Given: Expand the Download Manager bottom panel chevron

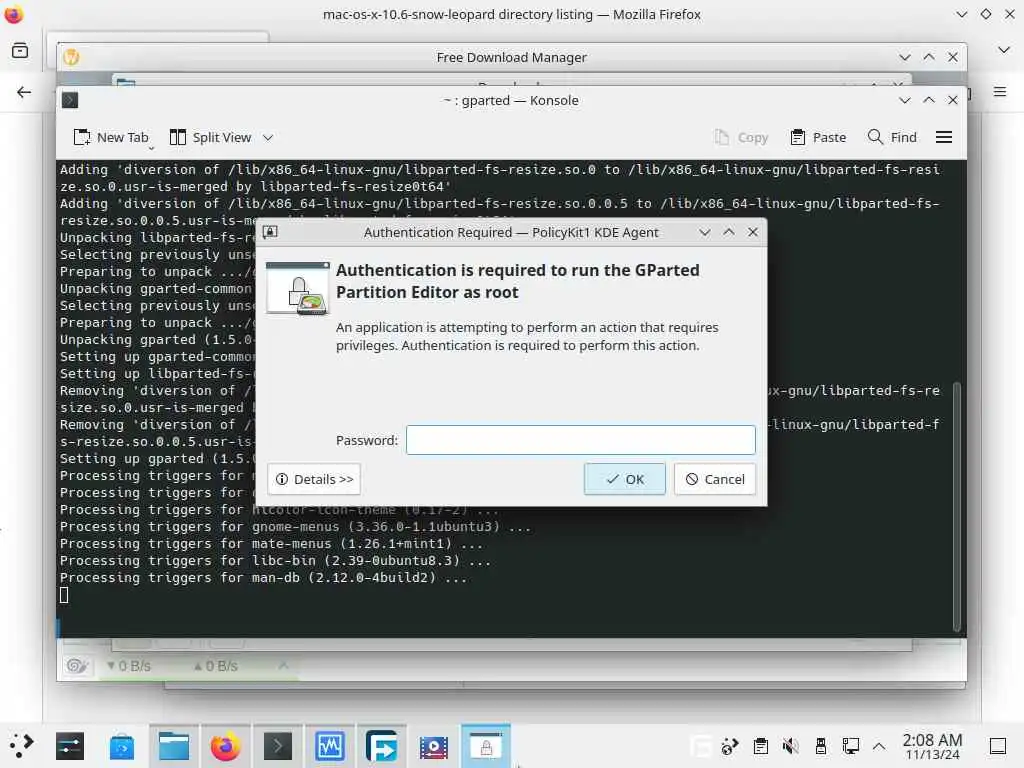Looking at the screenshot, I should click(283, 665).
